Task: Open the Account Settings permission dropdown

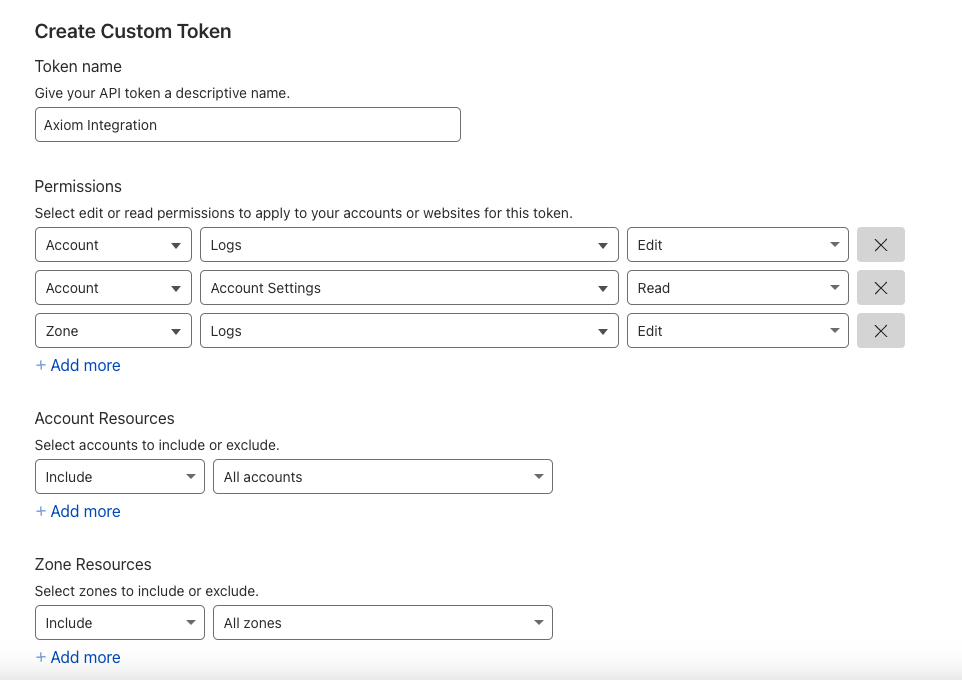Action: 409,288
